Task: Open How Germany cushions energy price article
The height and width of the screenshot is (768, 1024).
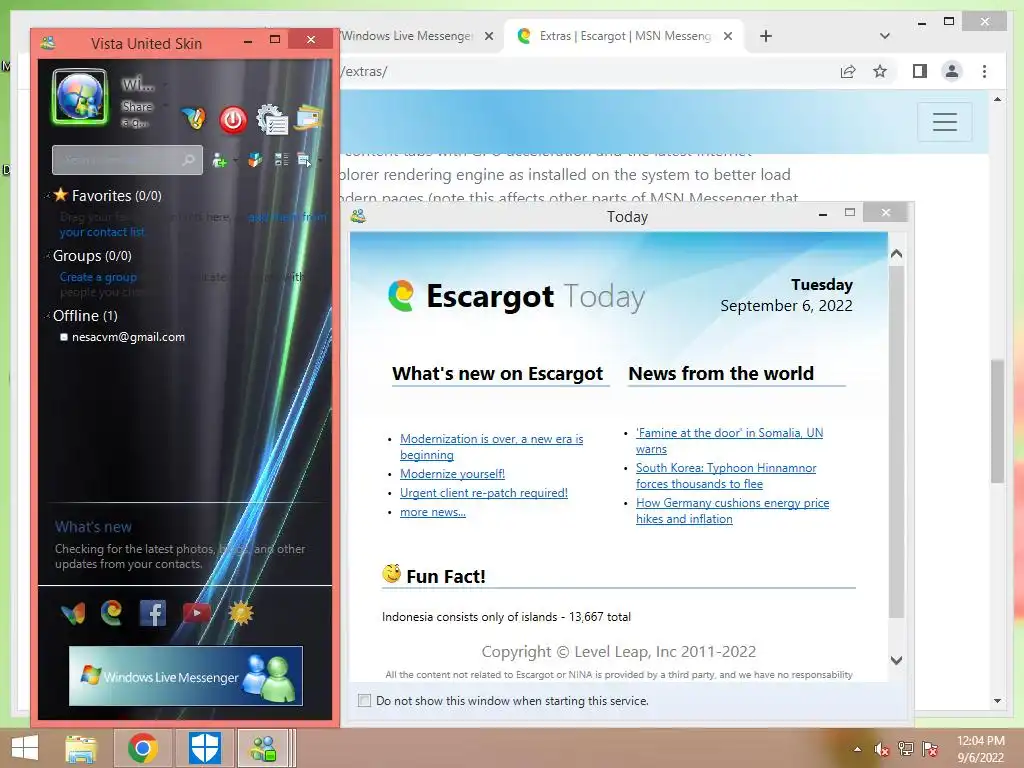Action: 733,511
